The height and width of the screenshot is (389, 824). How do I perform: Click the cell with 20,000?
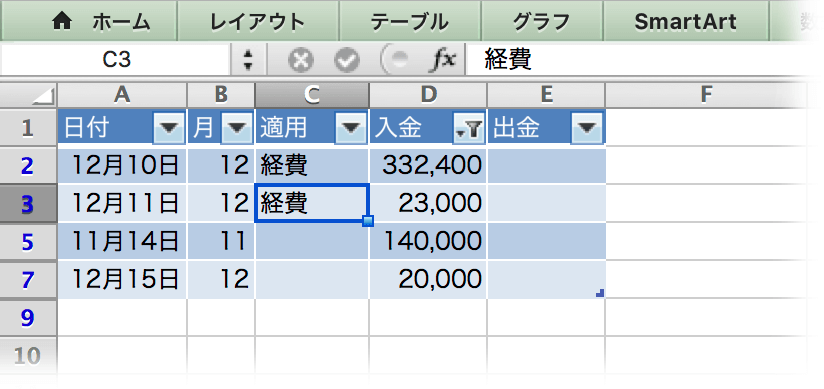pyautogui.click(x=428, y=279)
